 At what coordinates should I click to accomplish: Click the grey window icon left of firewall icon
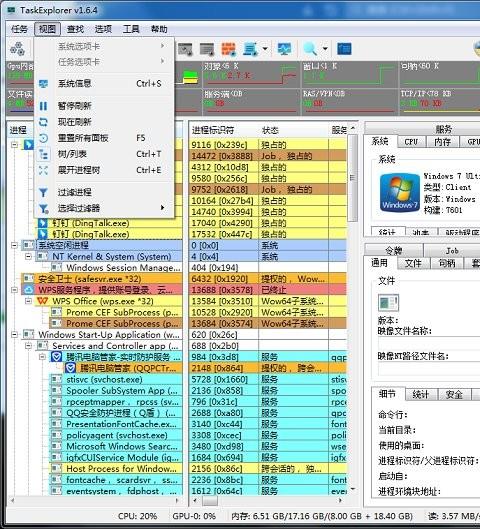(x=207, y=49)
